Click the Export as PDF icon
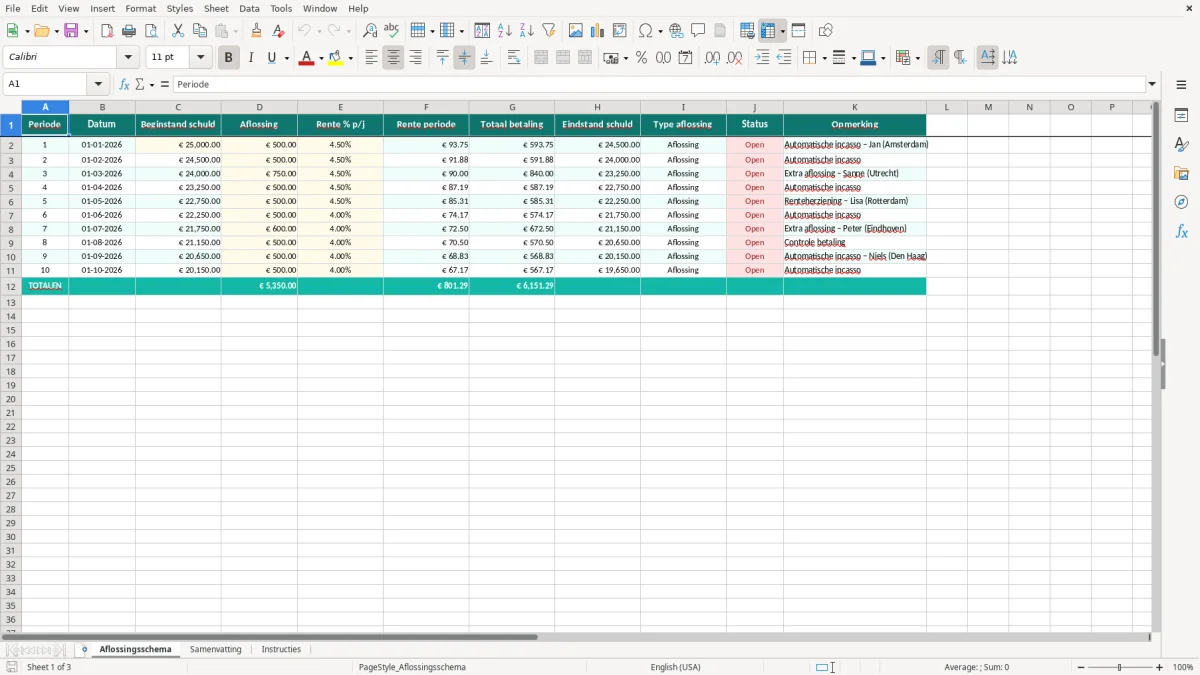Screen dimensions: 1200x675 point(107,31)
